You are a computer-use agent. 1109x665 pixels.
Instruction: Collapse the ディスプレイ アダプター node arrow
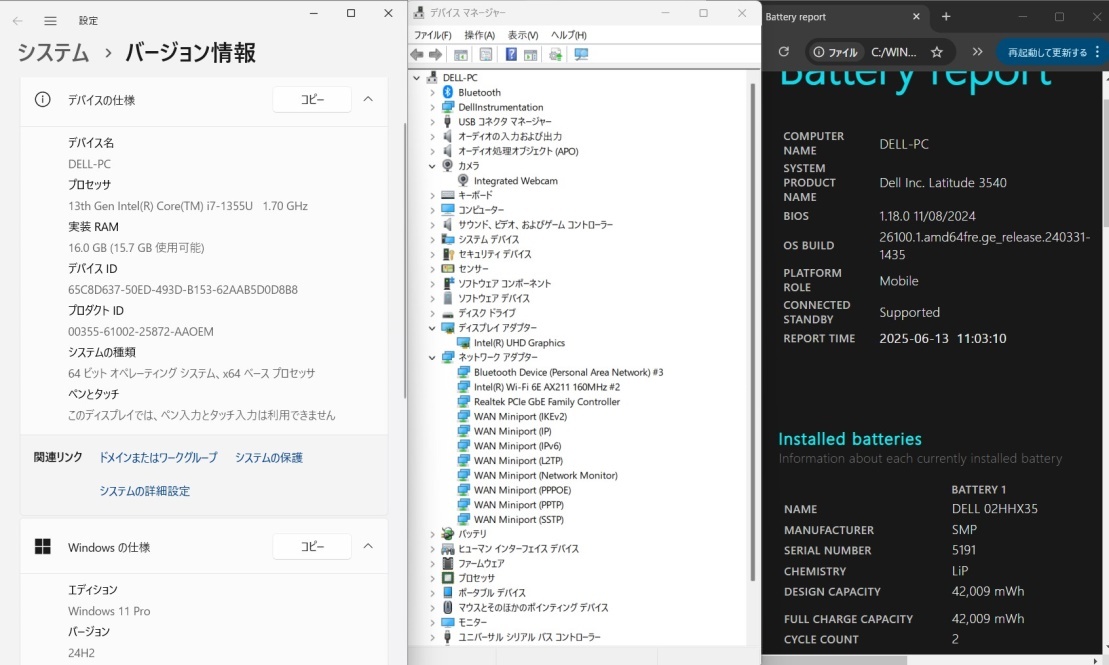tap(432, 328)
